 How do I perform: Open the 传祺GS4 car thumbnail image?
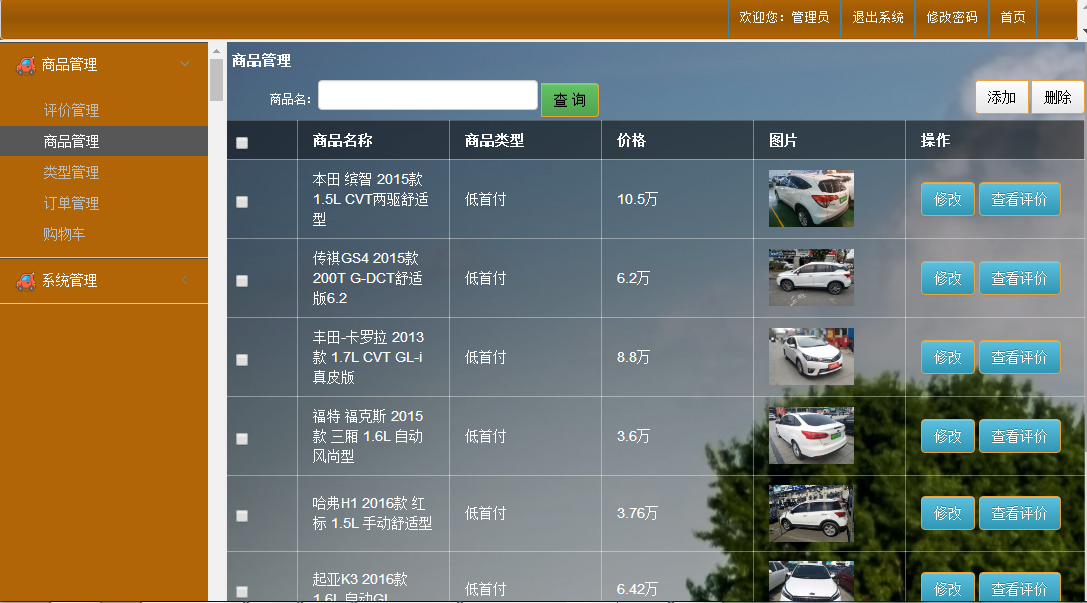tap(811, 278)
